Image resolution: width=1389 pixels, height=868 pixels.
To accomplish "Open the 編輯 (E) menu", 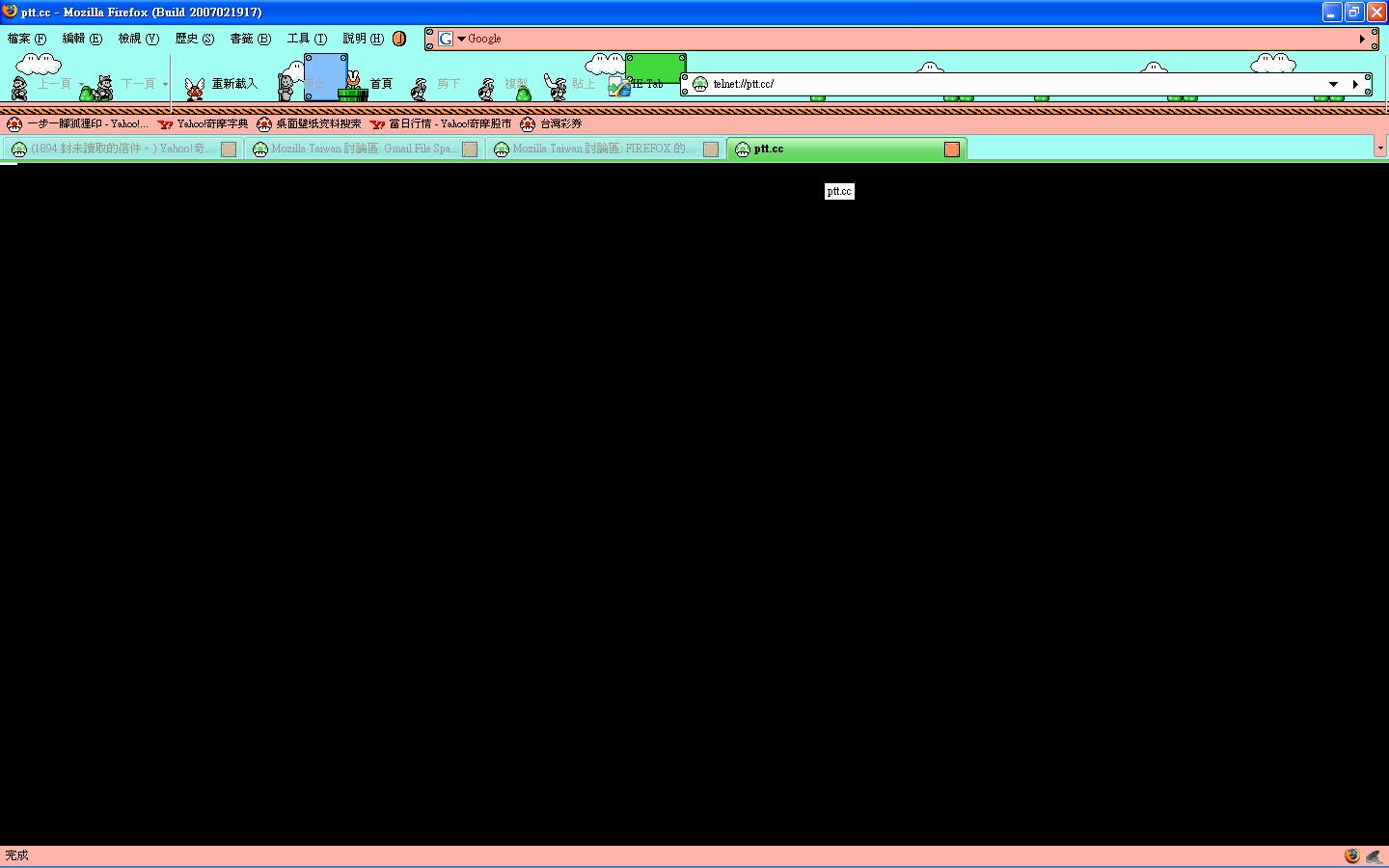I will tap(82, 39).
